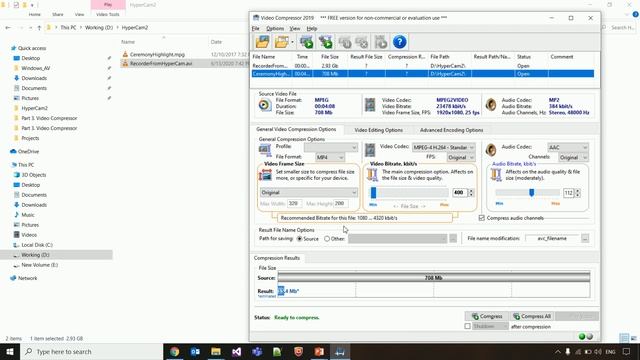Image resolution: width=640 pixels, height=360 pixels.
Task: Open the Help menu
Action: 312,29
